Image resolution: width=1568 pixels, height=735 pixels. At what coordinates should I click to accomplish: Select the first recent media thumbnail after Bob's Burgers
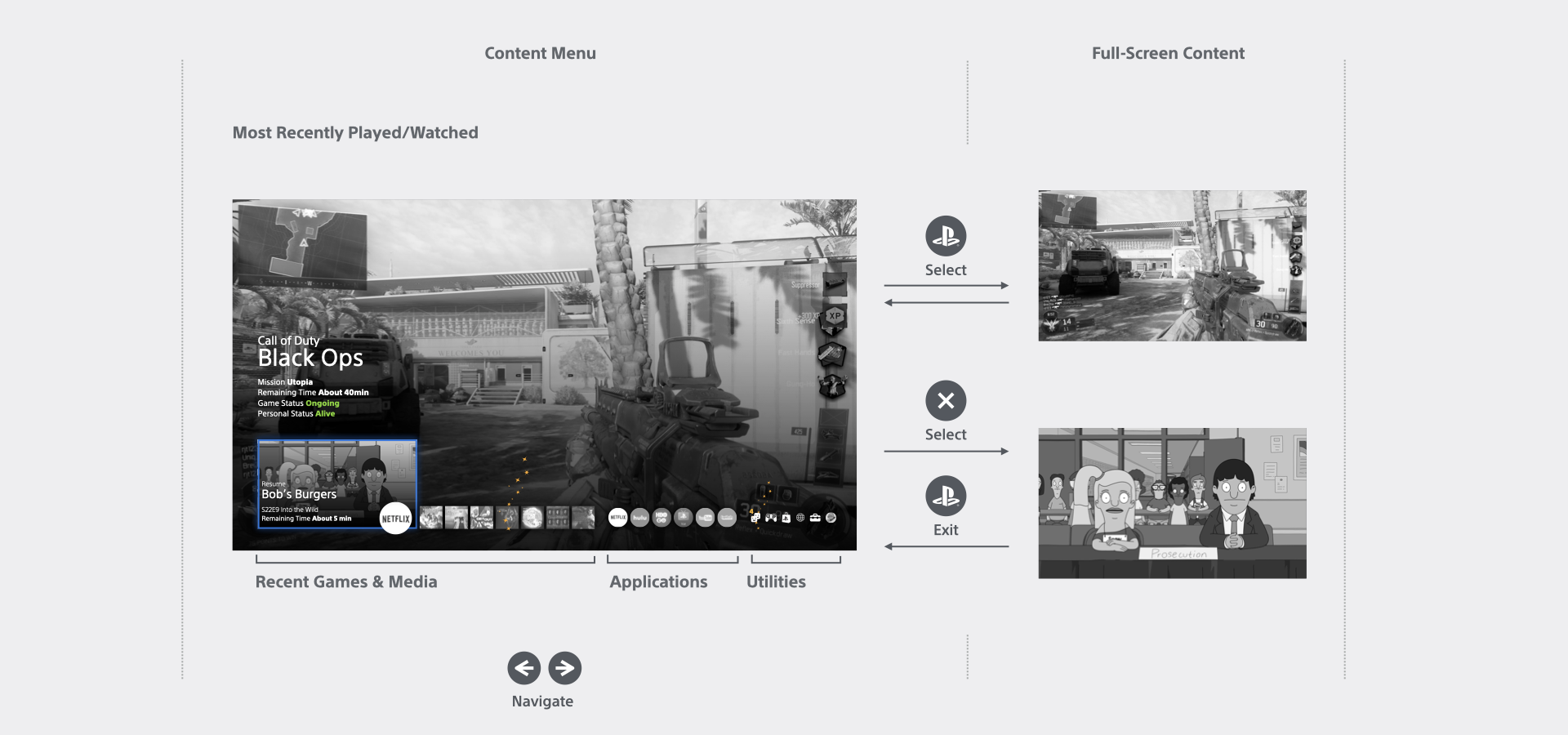431,518
